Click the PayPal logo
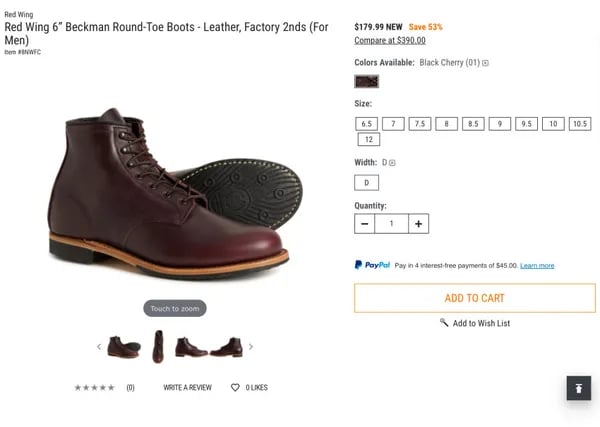 pos(372,265)
